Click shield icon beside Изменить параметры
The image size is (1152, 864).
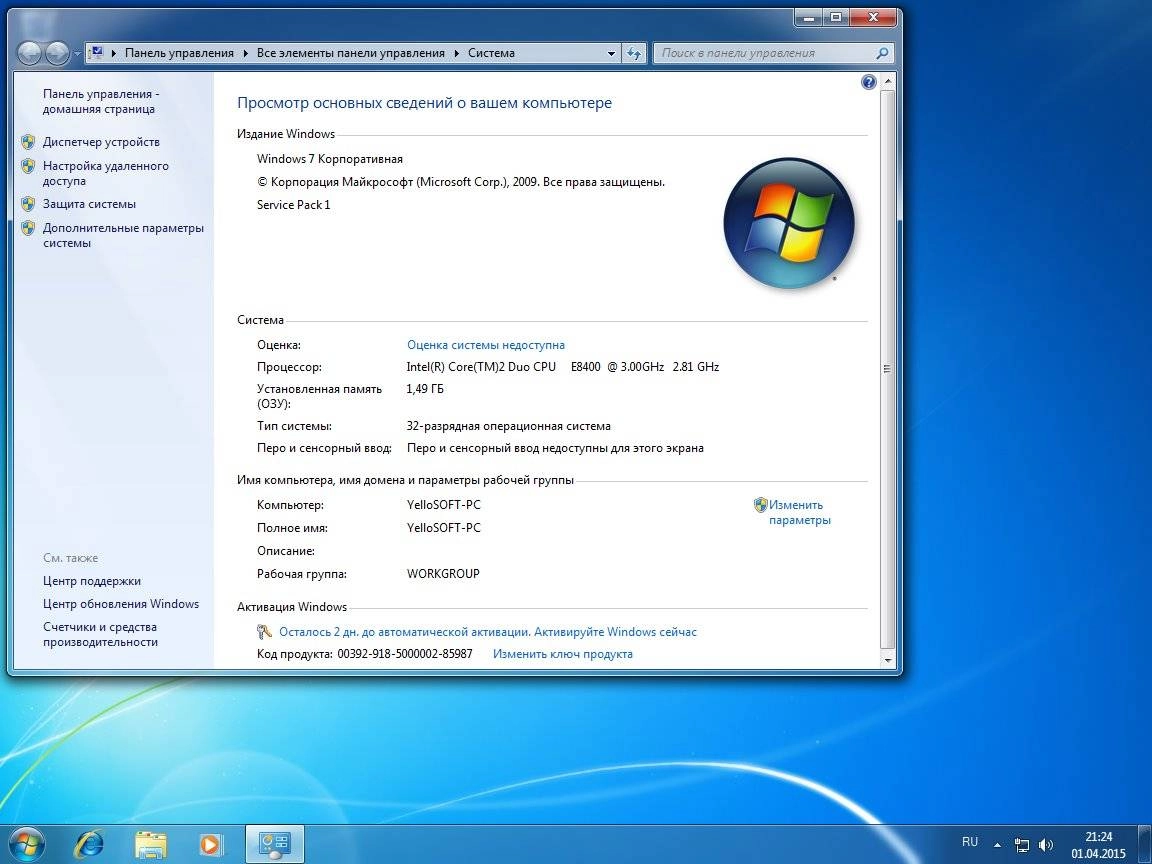click(x=760, y=505)
